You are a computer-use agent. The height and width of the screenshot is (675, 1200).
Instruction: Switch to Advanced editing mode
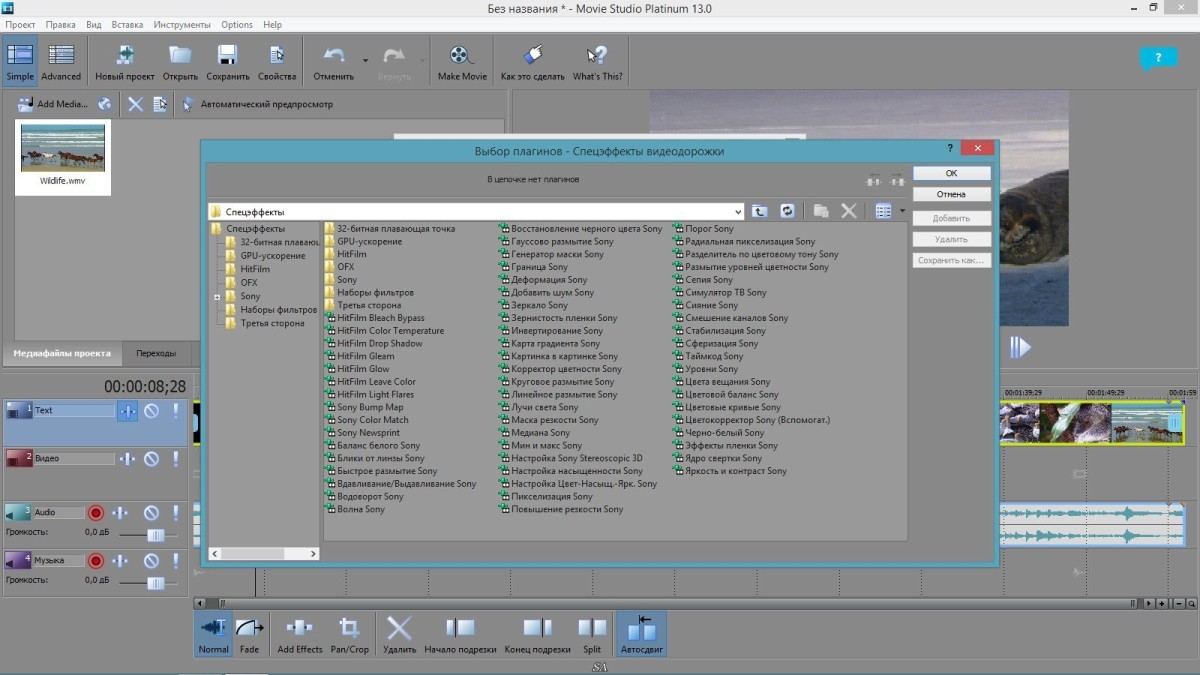tap(61, 62)
